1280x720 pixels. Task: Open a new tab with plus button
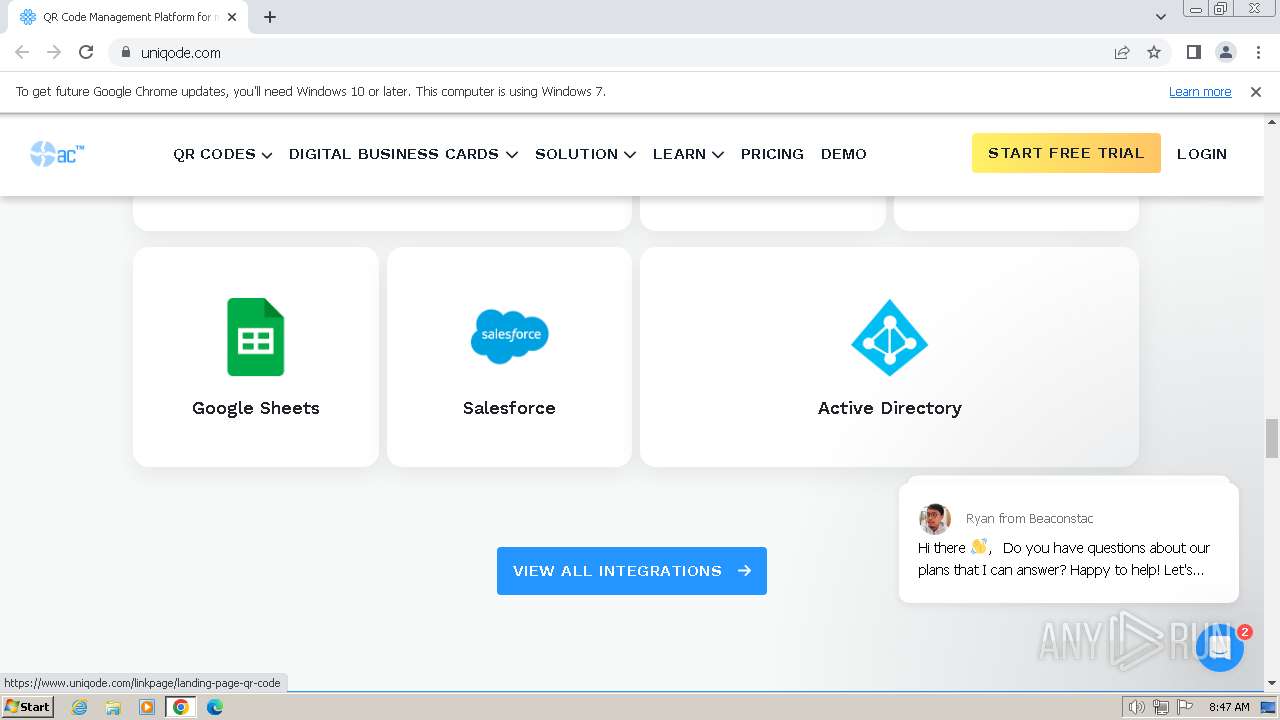(x=270, y=17)
